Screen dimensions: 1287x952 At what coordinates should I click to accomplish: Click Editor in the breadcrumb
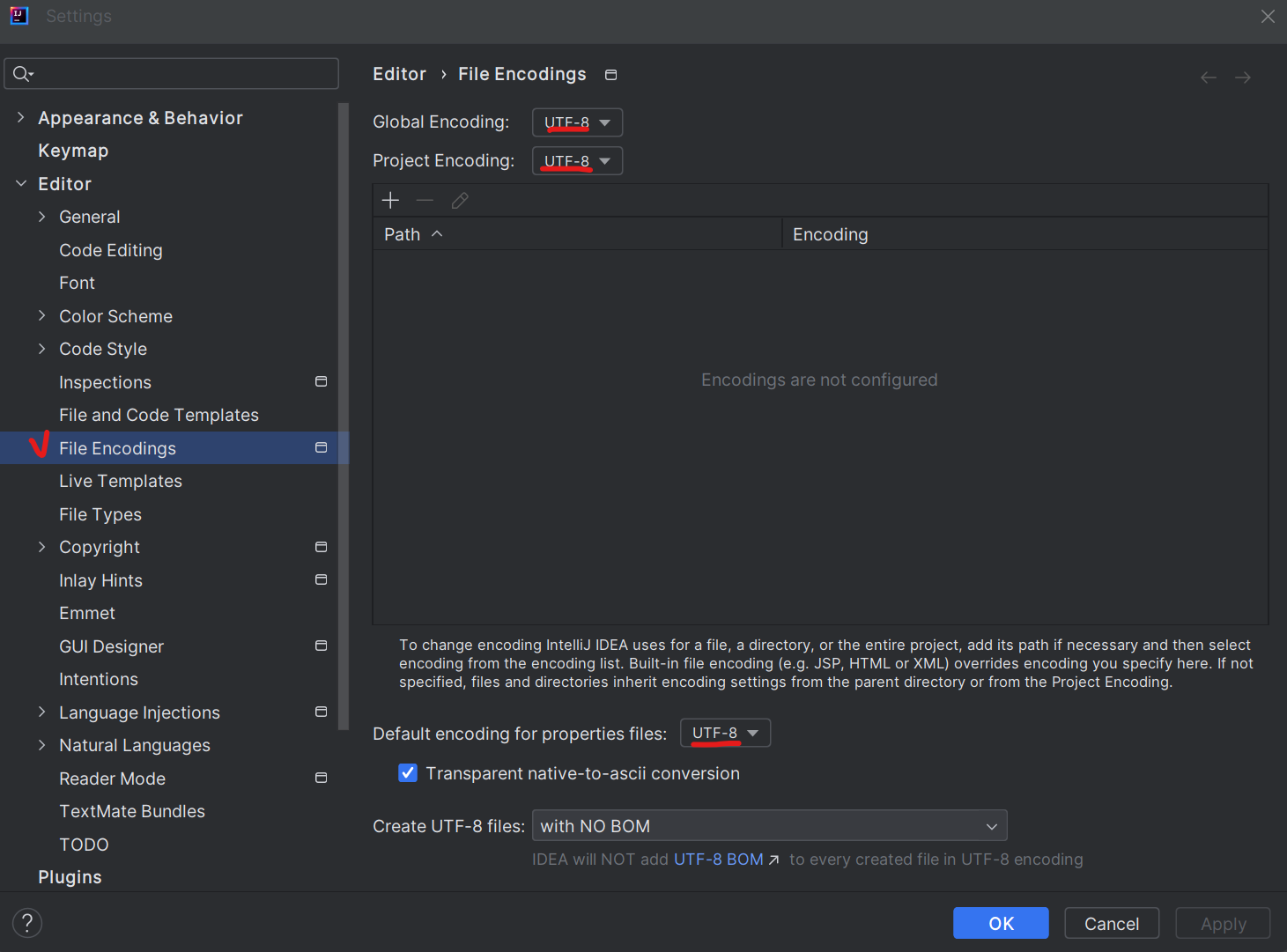(399, 74)
